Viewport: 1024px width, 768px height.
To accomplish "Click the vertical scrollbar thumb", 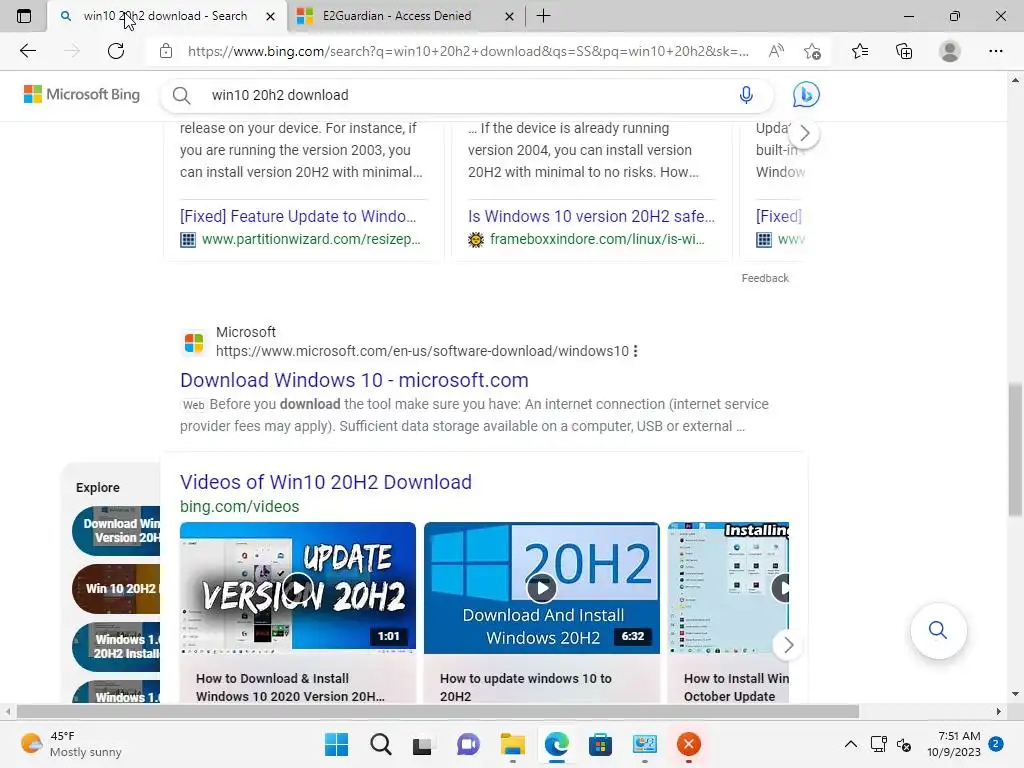I will point(1015,449).
